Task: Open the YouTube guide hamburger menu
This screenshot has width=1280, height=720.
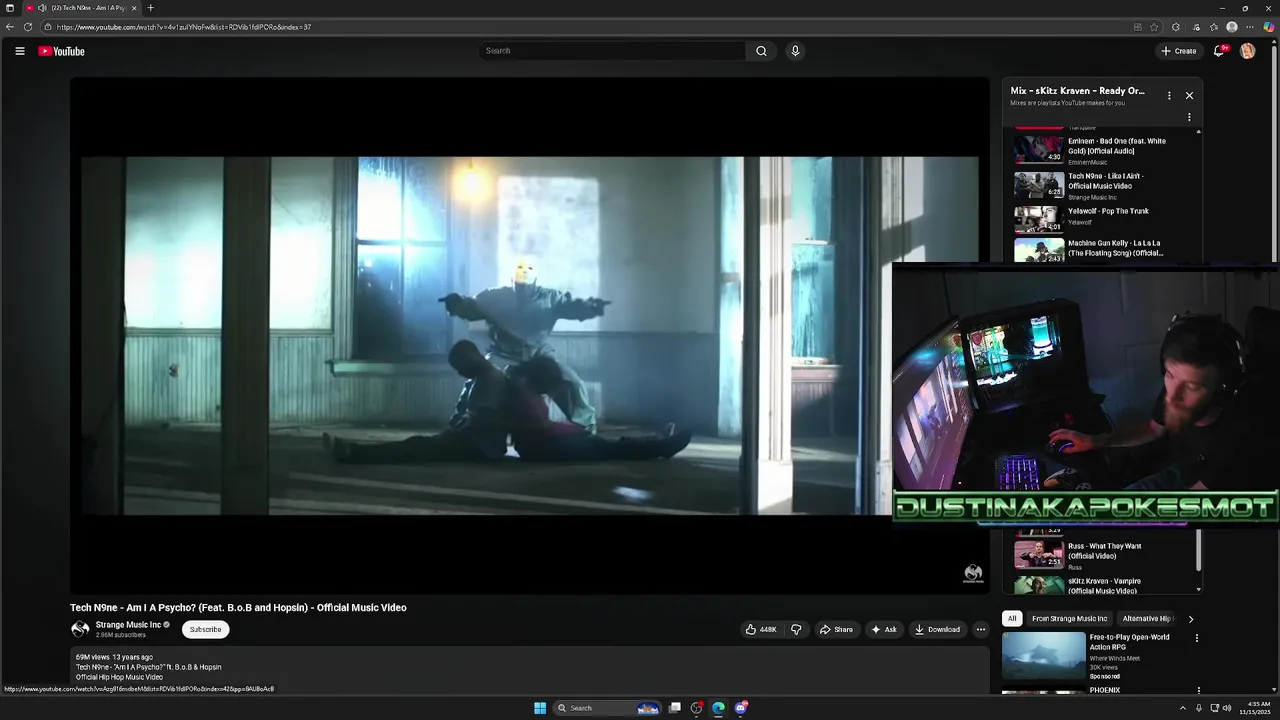Action: point(19,51)
